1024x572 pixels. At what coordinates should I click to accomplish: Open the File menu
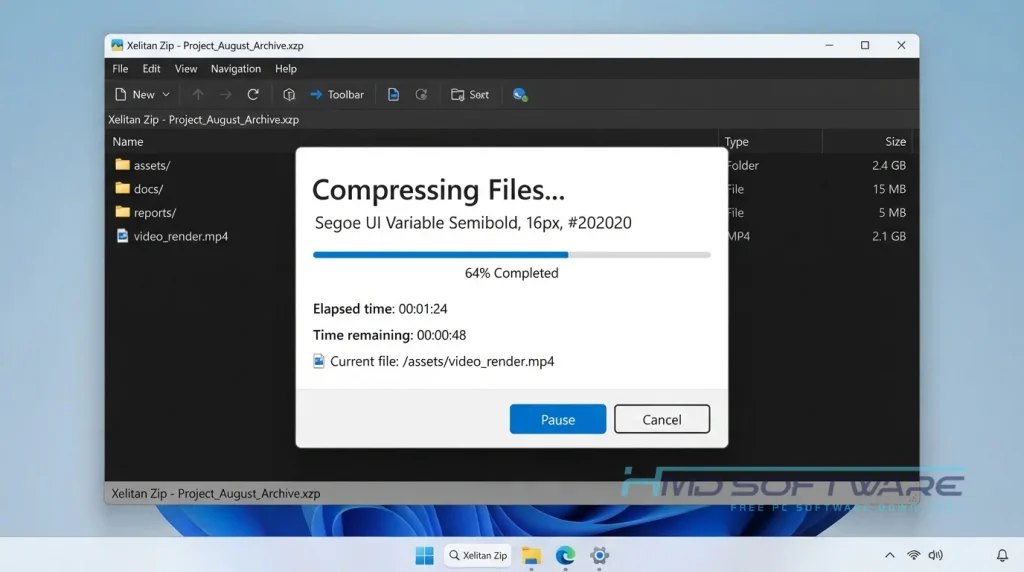(x=120, y=69)
